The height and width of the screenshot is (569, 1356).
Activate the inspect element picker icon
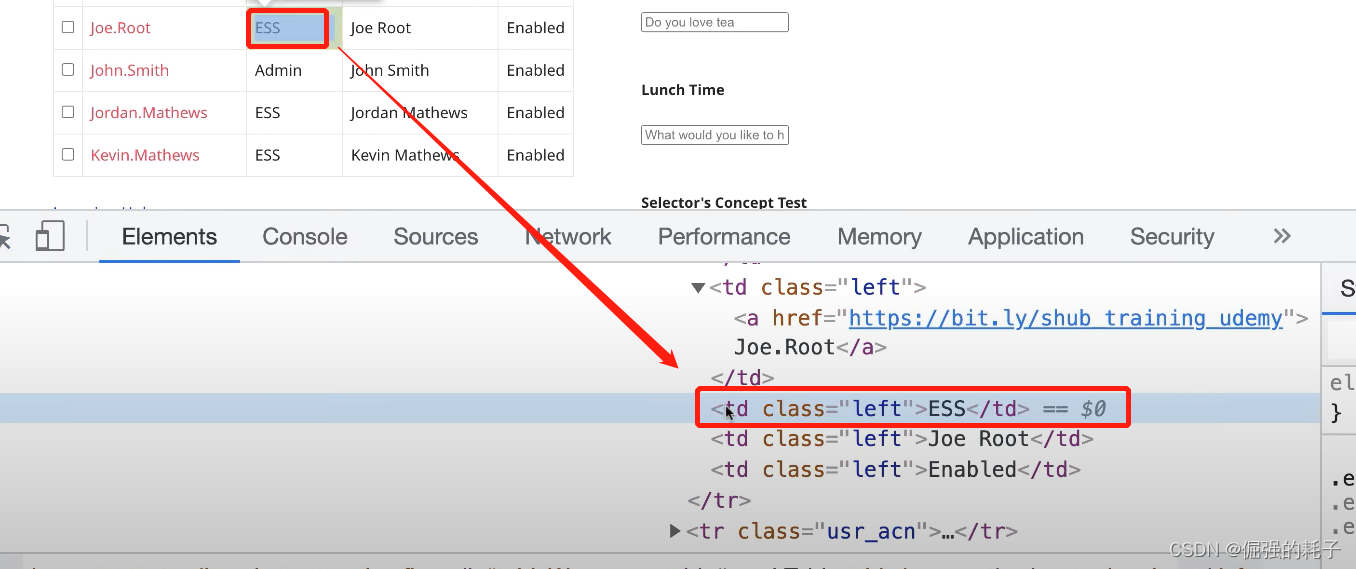[x=4, y=236]
